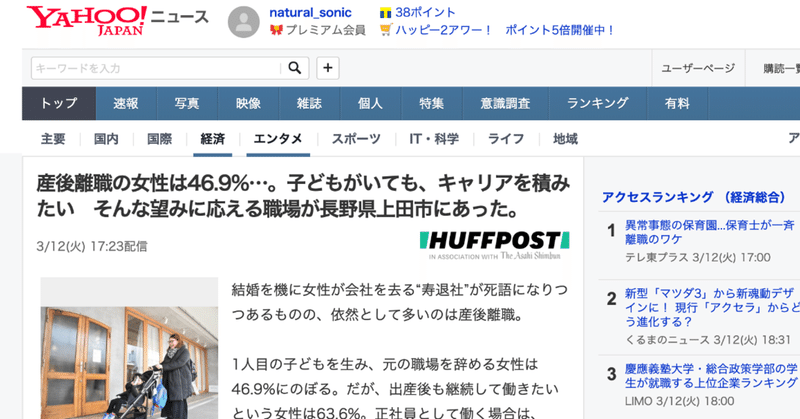Click the T-point card icon
The height and width of the screenshot is (419, 800).
pyautogui.click(x=385, y=13)
